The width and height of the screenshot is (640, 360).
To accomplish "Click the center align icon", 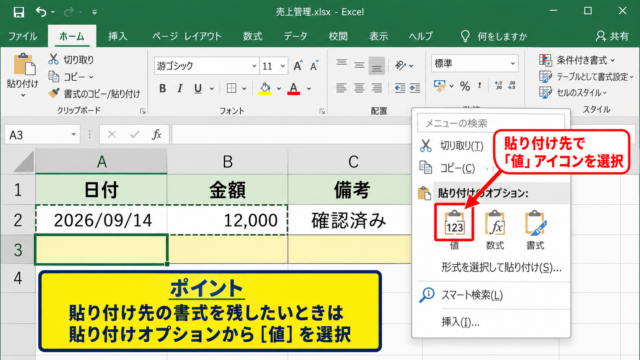I will pos(359,88).
